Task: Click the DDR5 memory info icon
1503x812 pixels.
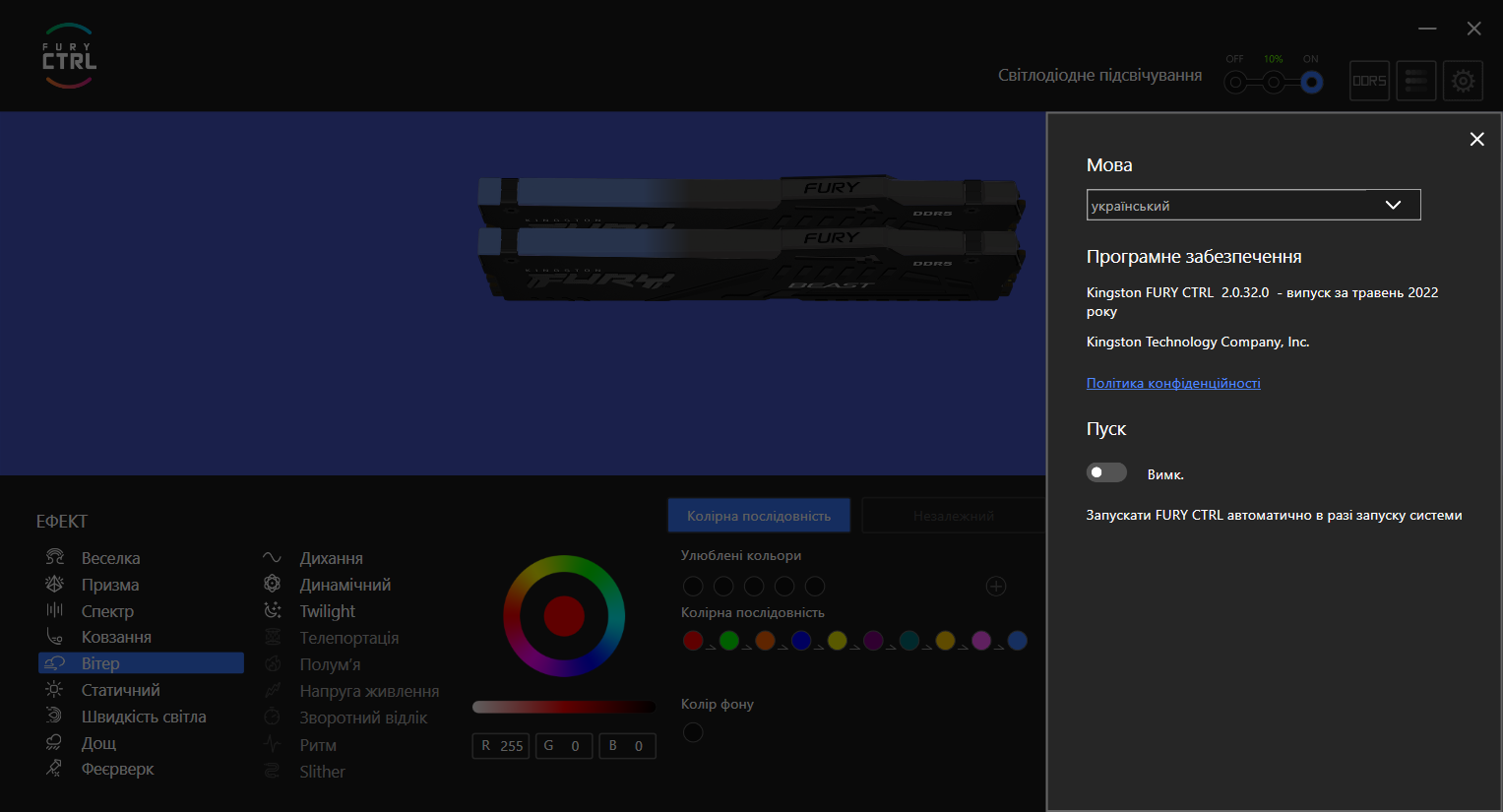Action: (1369, 81)
